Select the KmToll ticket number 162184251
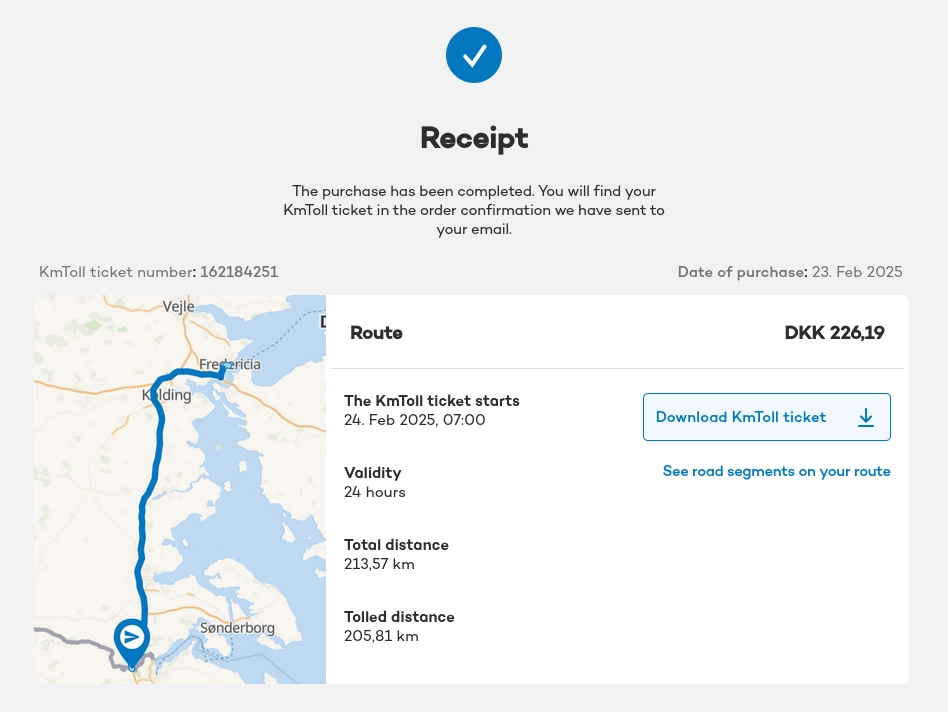948x712 pixels. 239,272
